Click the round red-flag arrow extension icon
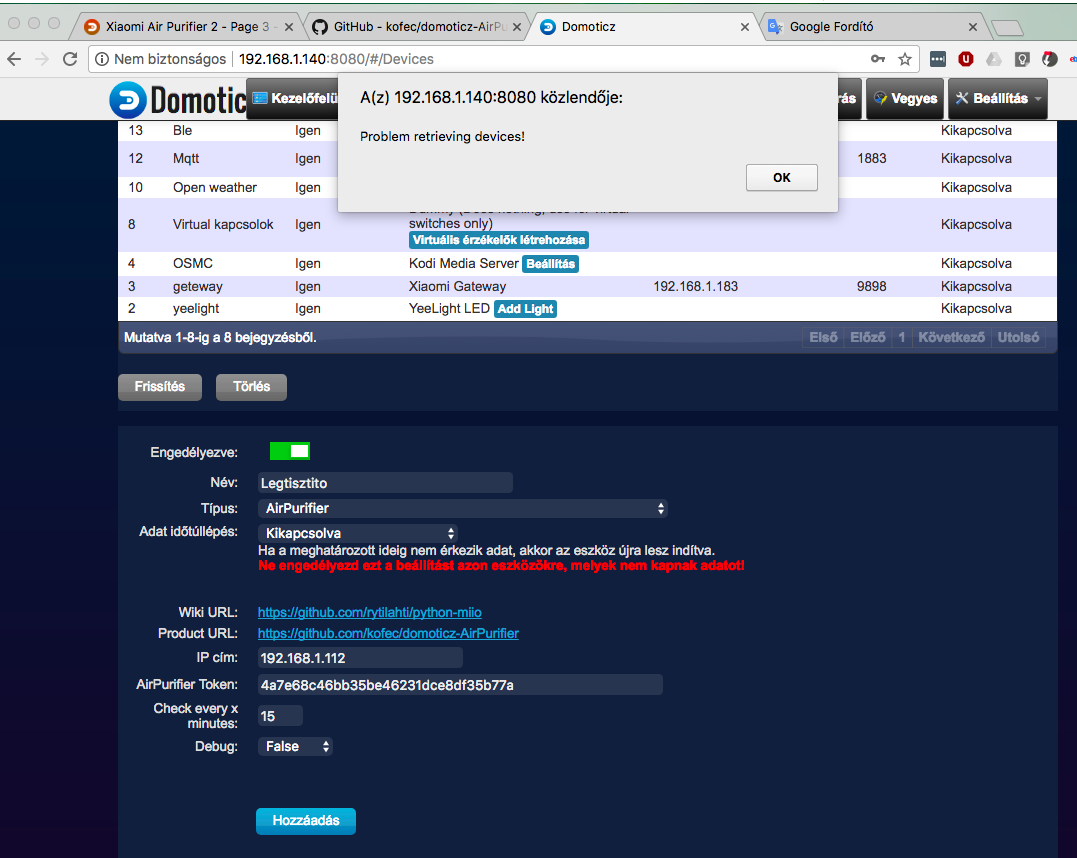This screenshot has width=1077, height=858. click(1050, 59)
